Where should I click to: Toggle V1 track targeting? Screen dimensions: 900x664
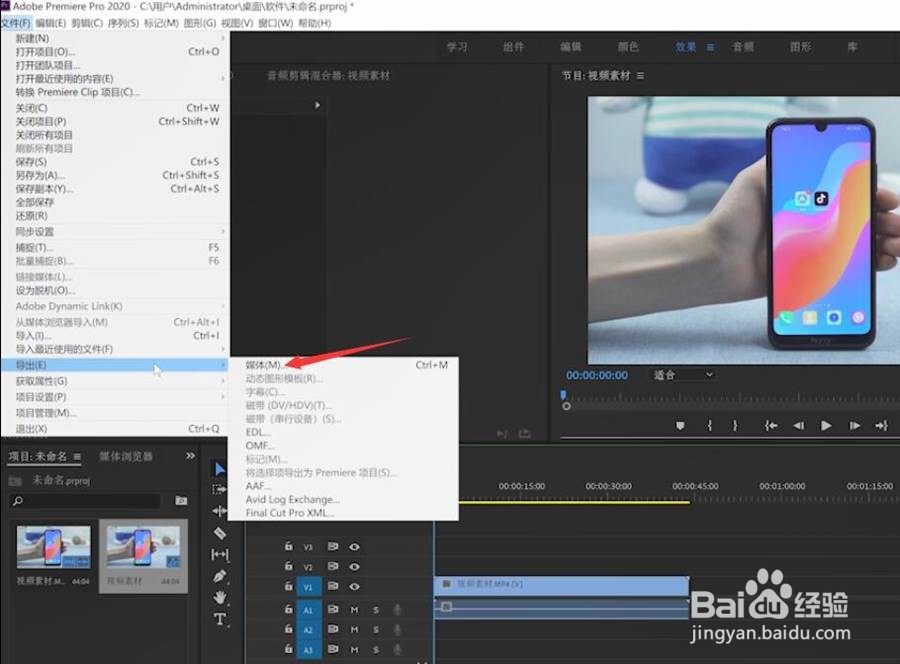pyautogui.click(x=308, y=587)
